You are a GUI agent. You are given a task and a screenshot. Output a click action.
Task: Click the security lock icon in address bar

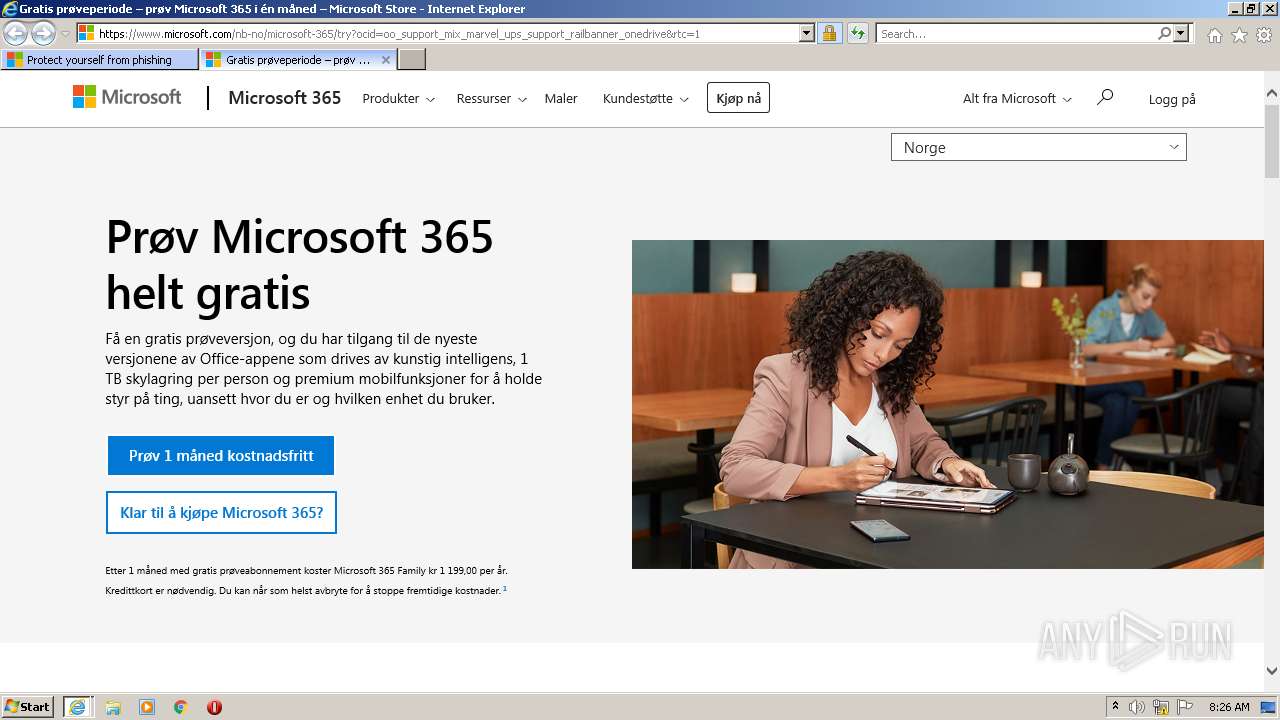[829, 33]
